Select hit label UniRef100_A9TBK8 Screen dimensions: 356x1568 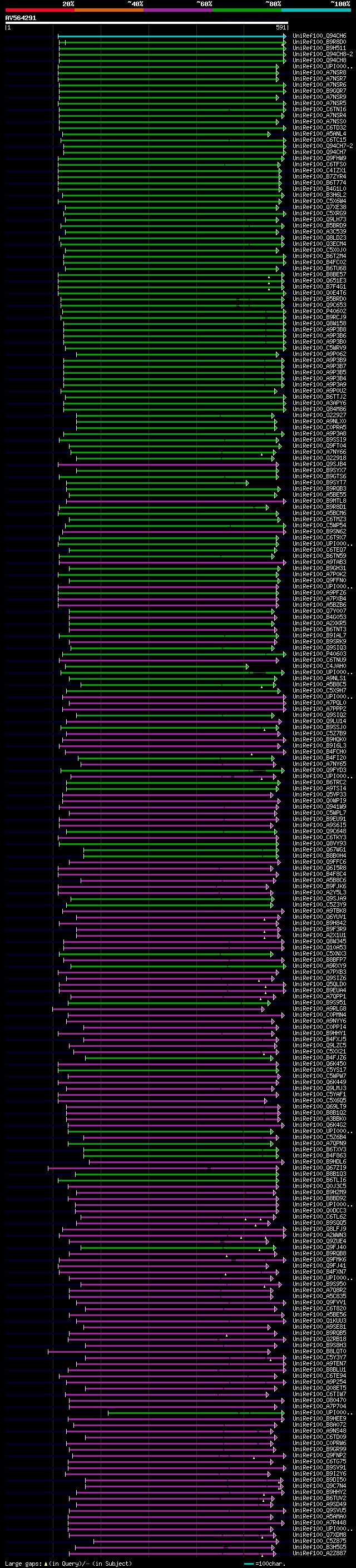click(x=319, y=911)
